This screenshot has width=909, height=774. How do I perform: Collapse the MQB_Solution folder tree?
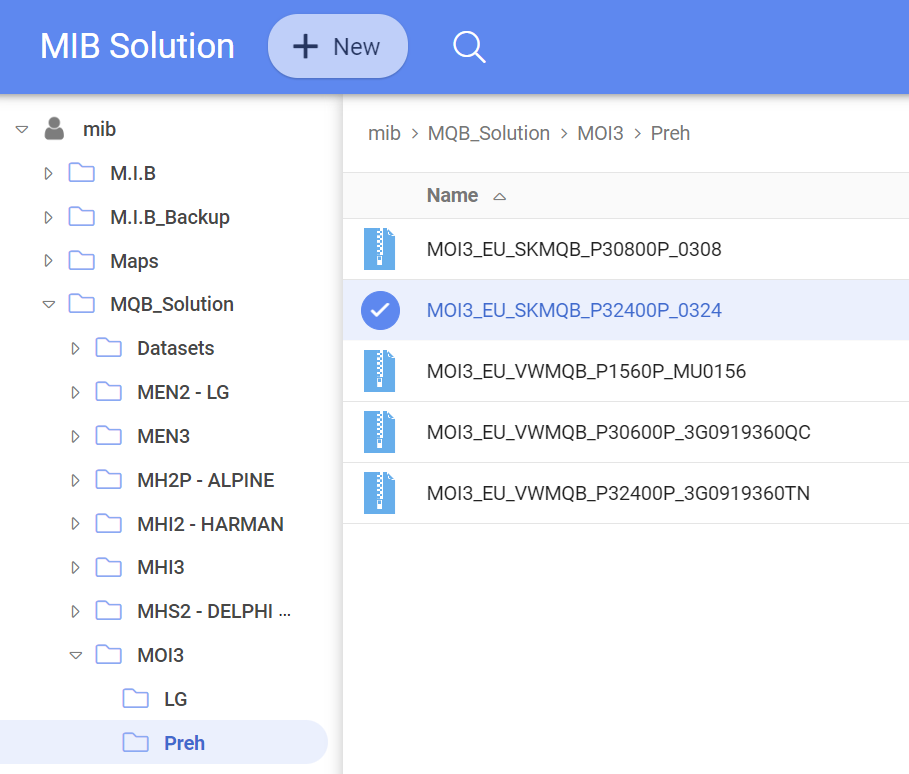click(48, 305)
